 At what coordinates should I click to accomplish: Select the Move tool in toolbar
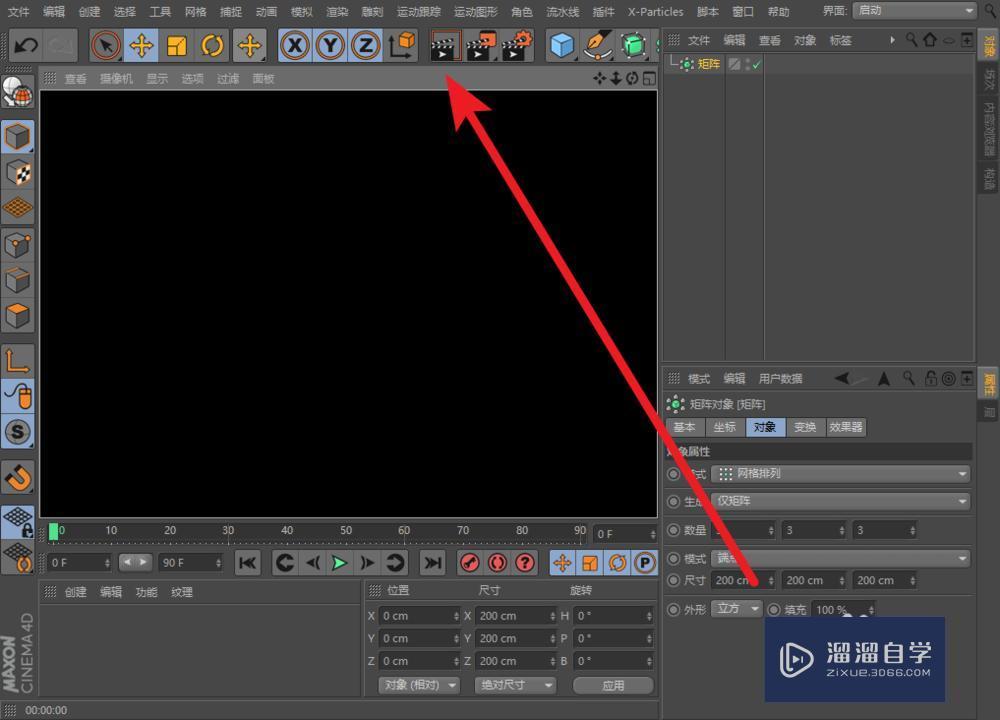coord(141,45)
